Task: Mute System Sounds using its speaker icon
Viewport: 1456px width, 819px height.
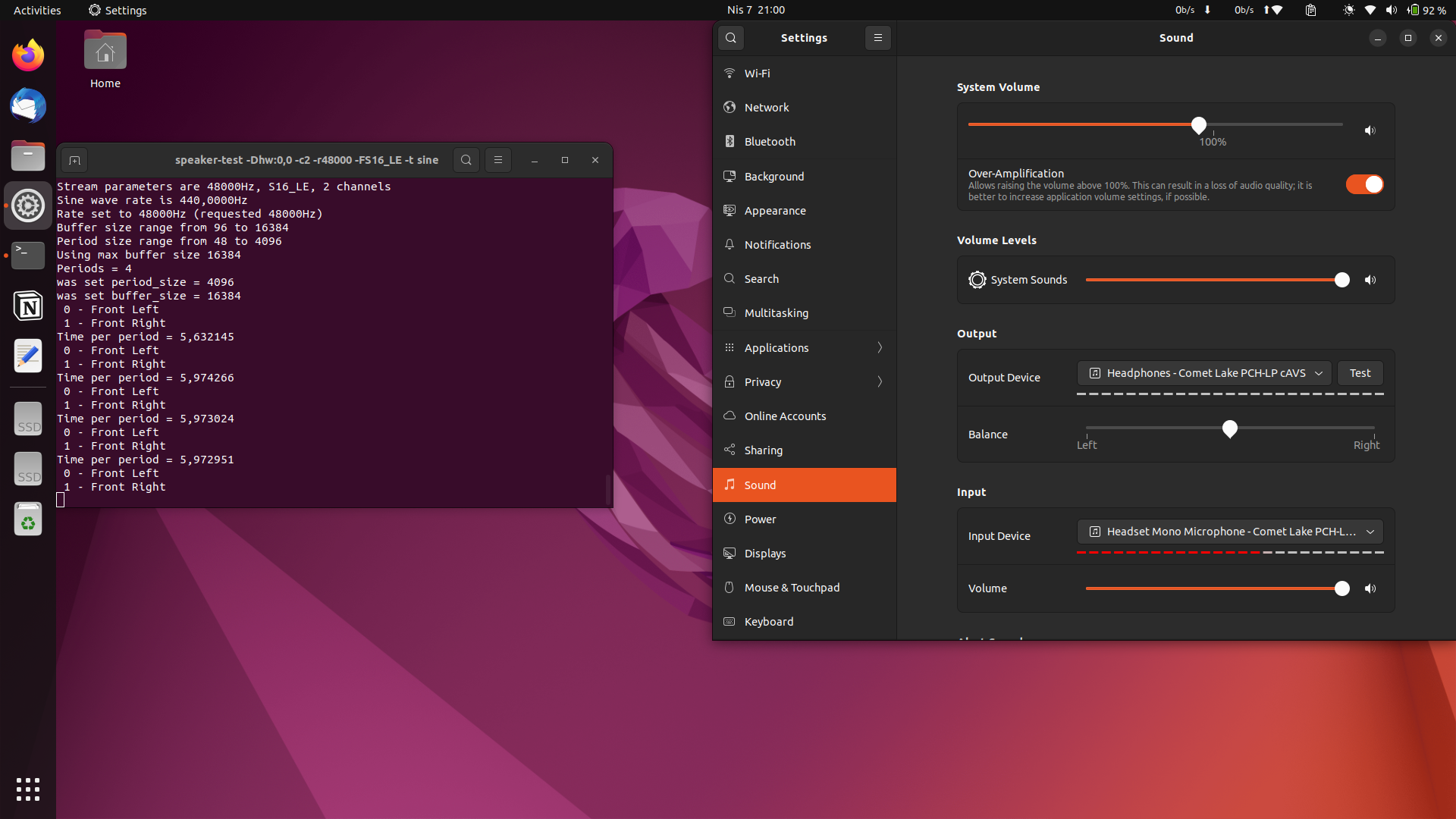Action: 1370,280
